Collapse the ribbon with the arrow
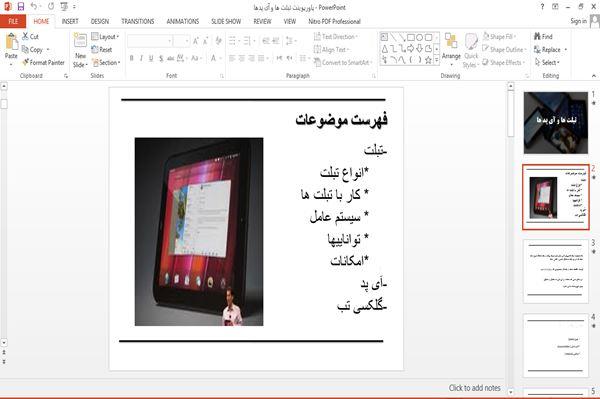 pyautogui.click(x=593, y=76)
